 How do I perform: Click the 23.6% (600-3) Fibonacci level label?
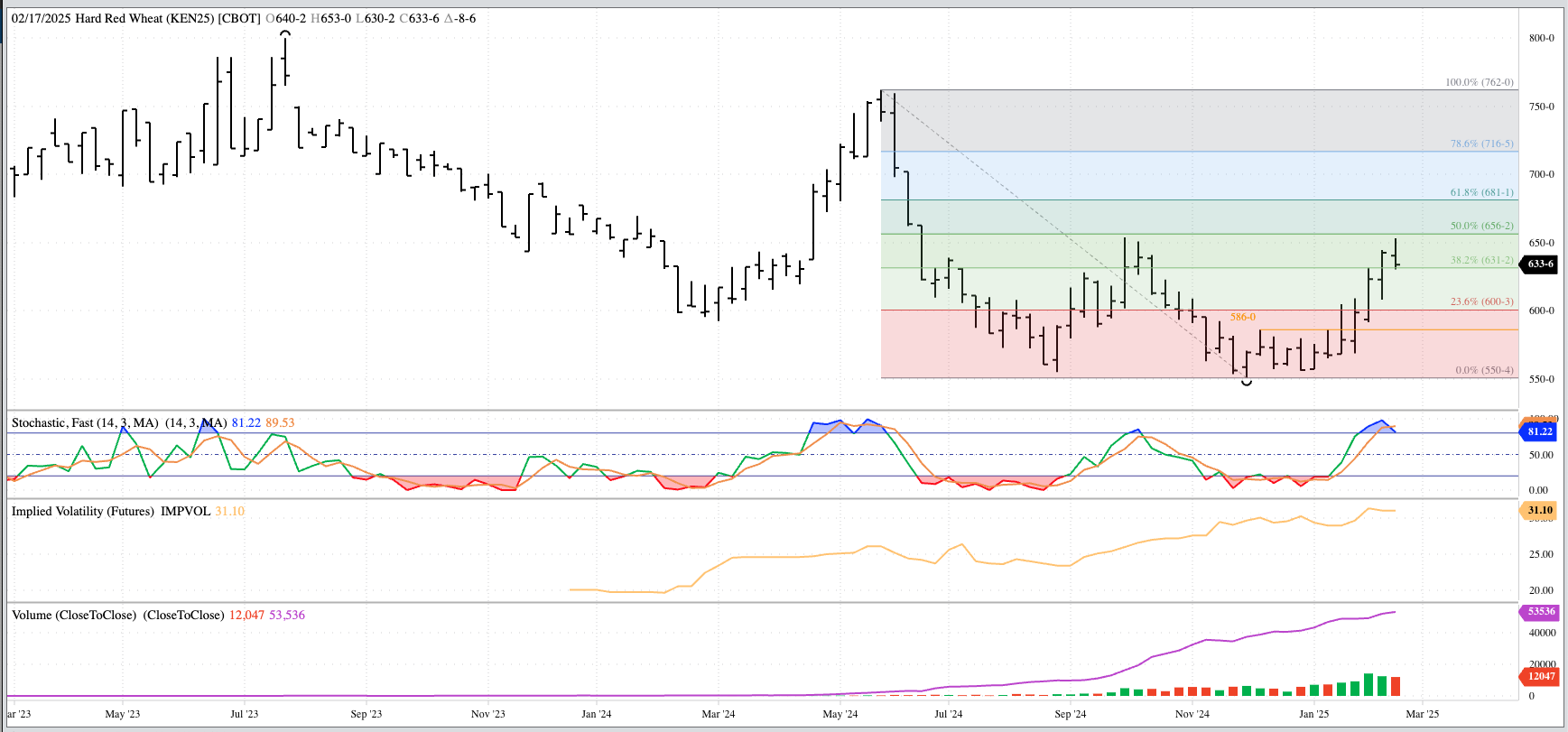[1481, 301]
